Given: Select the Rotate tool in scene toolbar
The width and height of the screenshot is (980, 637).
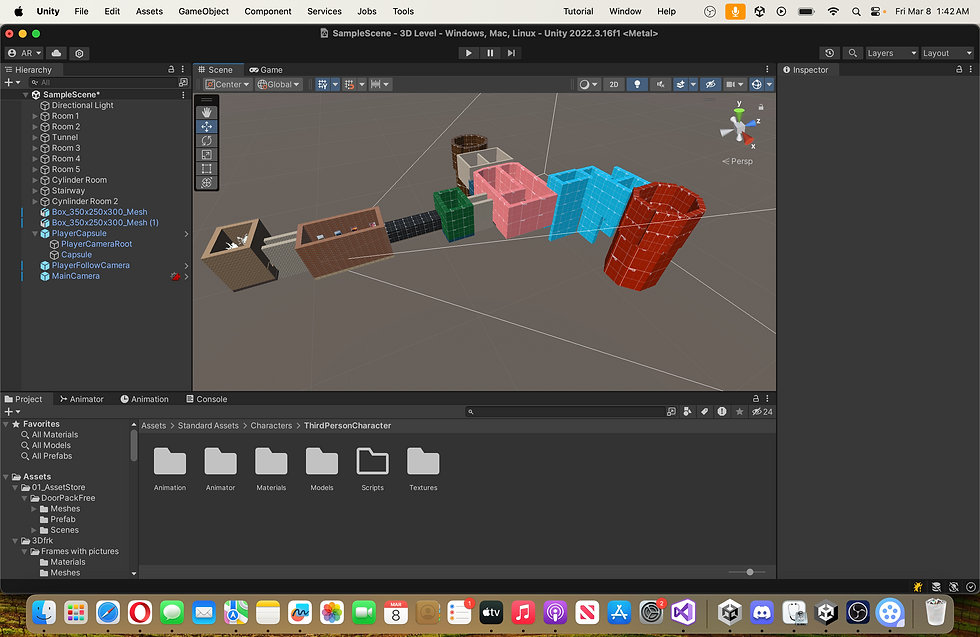Looking at the screenshot, I should point(207,141).
